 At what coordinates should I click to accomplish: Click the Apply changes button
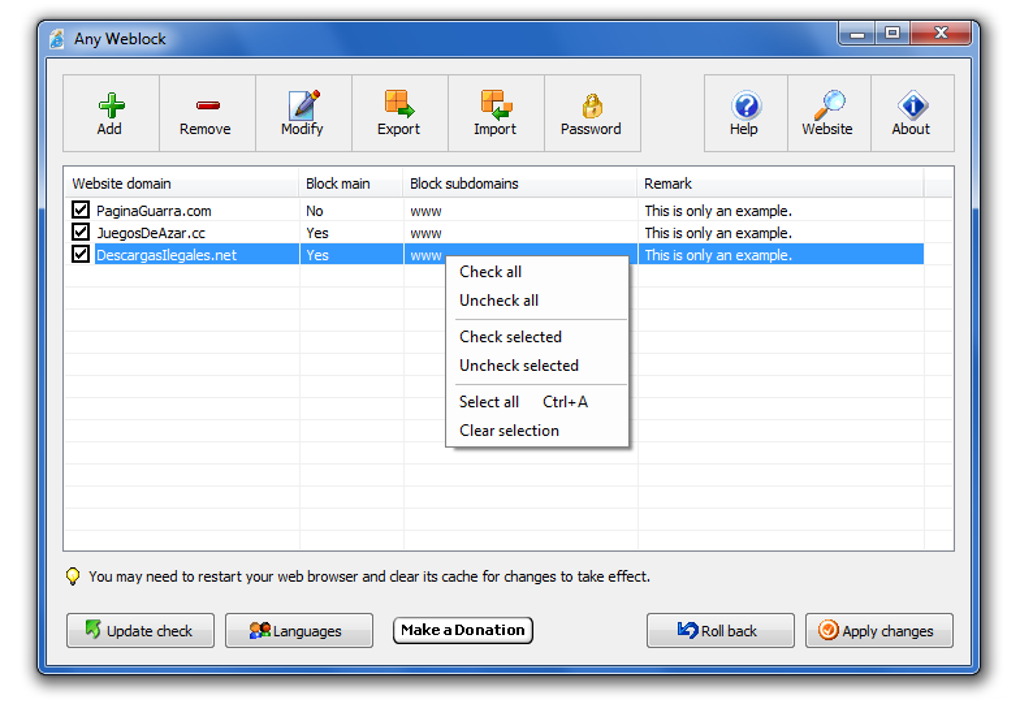point(879,630)
